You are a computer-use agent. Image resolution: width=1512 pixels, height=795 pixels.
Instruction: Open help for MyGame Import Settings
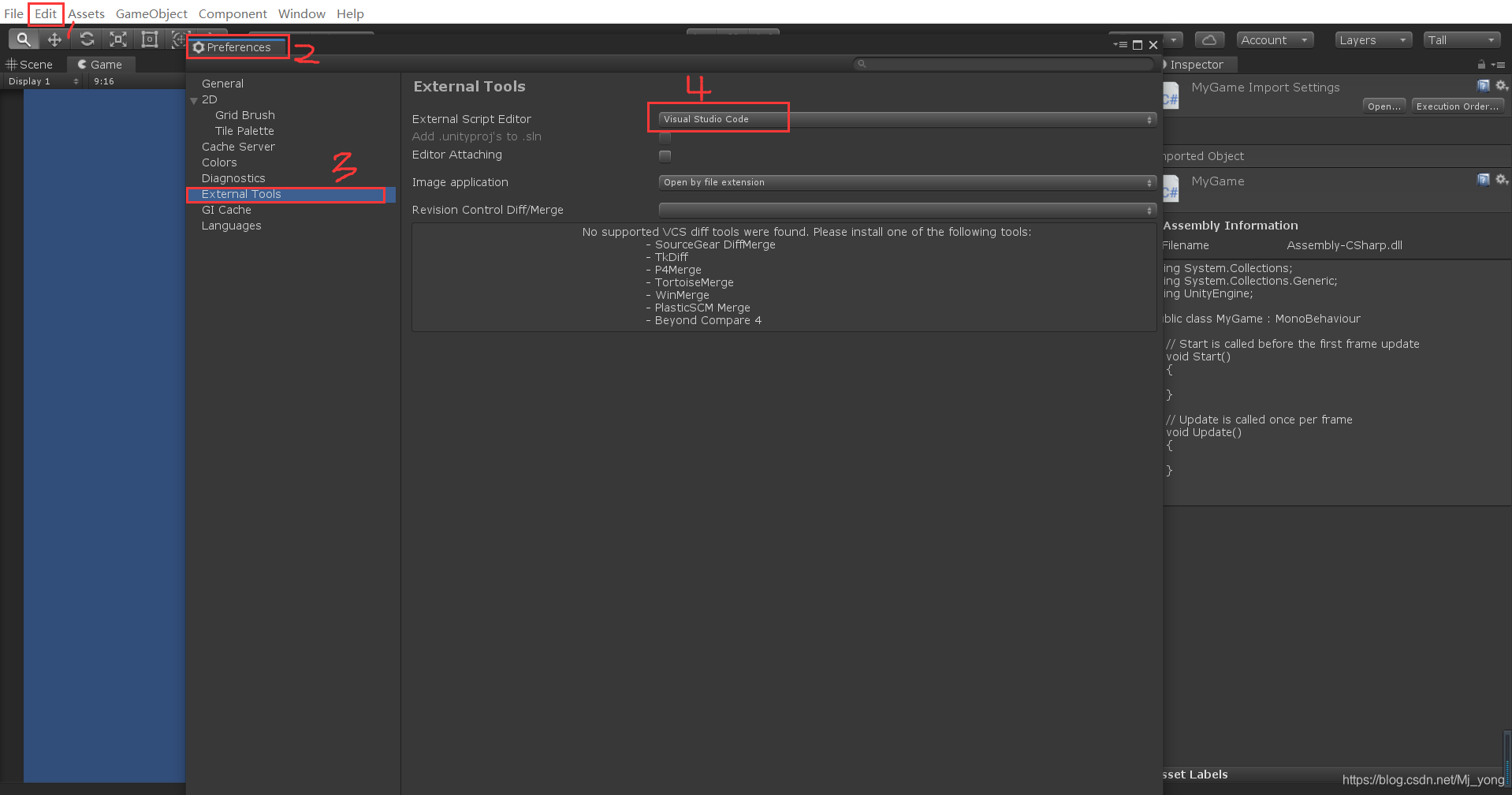click(1483, 85)
